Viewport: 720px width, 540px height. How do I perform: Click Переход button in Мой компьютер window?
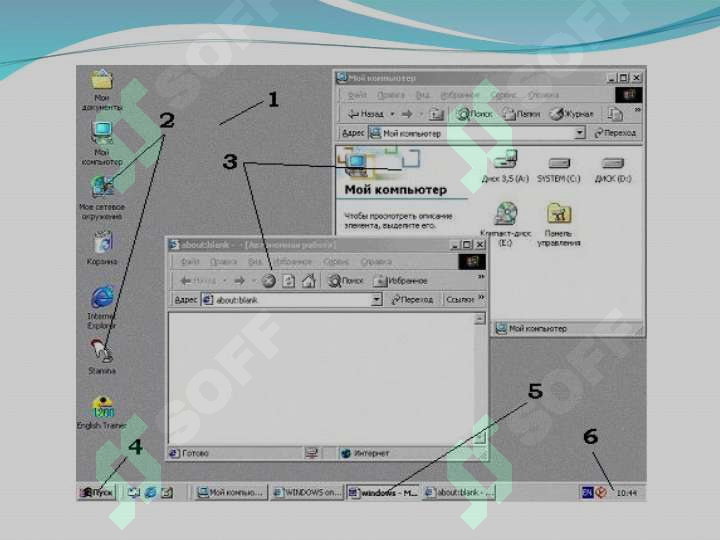tap(614, 133)
